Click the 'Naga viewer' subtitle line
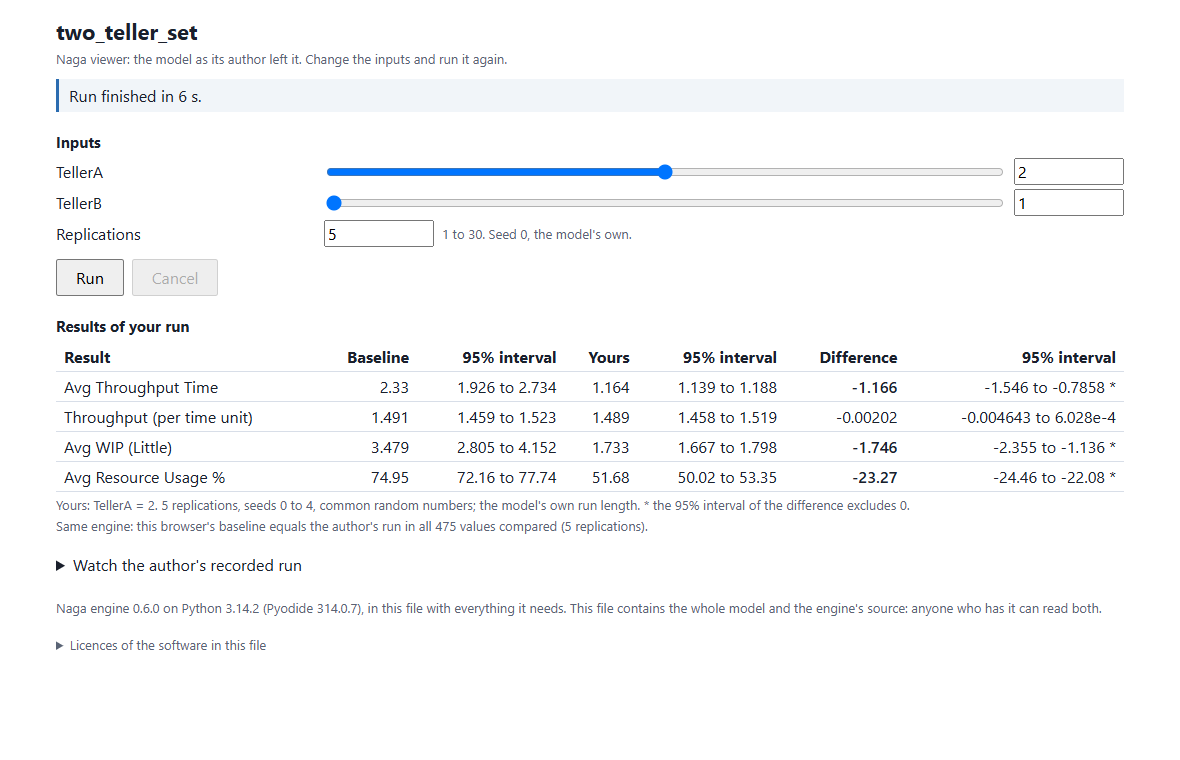The image size is (1180, 760). [281, 59]
